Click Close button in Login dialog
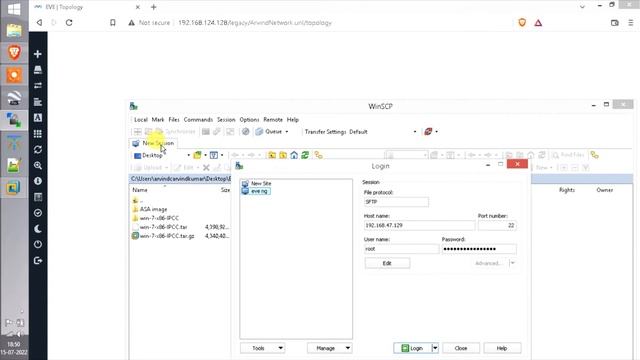 click(x=461, y=348)
